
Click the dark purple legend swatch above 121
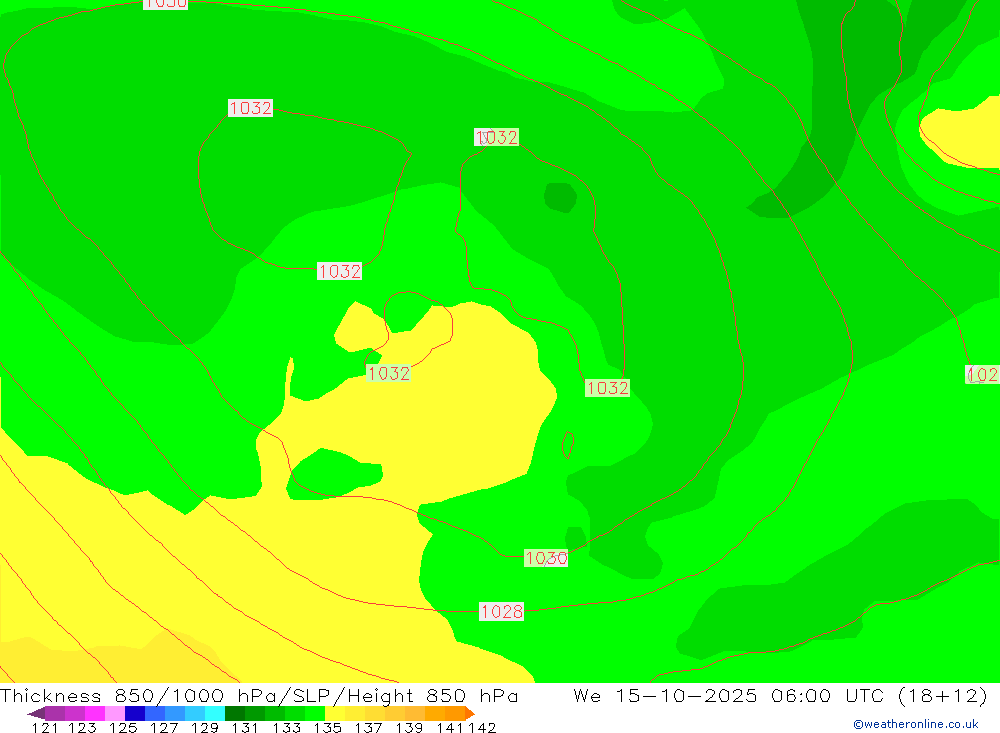pos(55,713)
